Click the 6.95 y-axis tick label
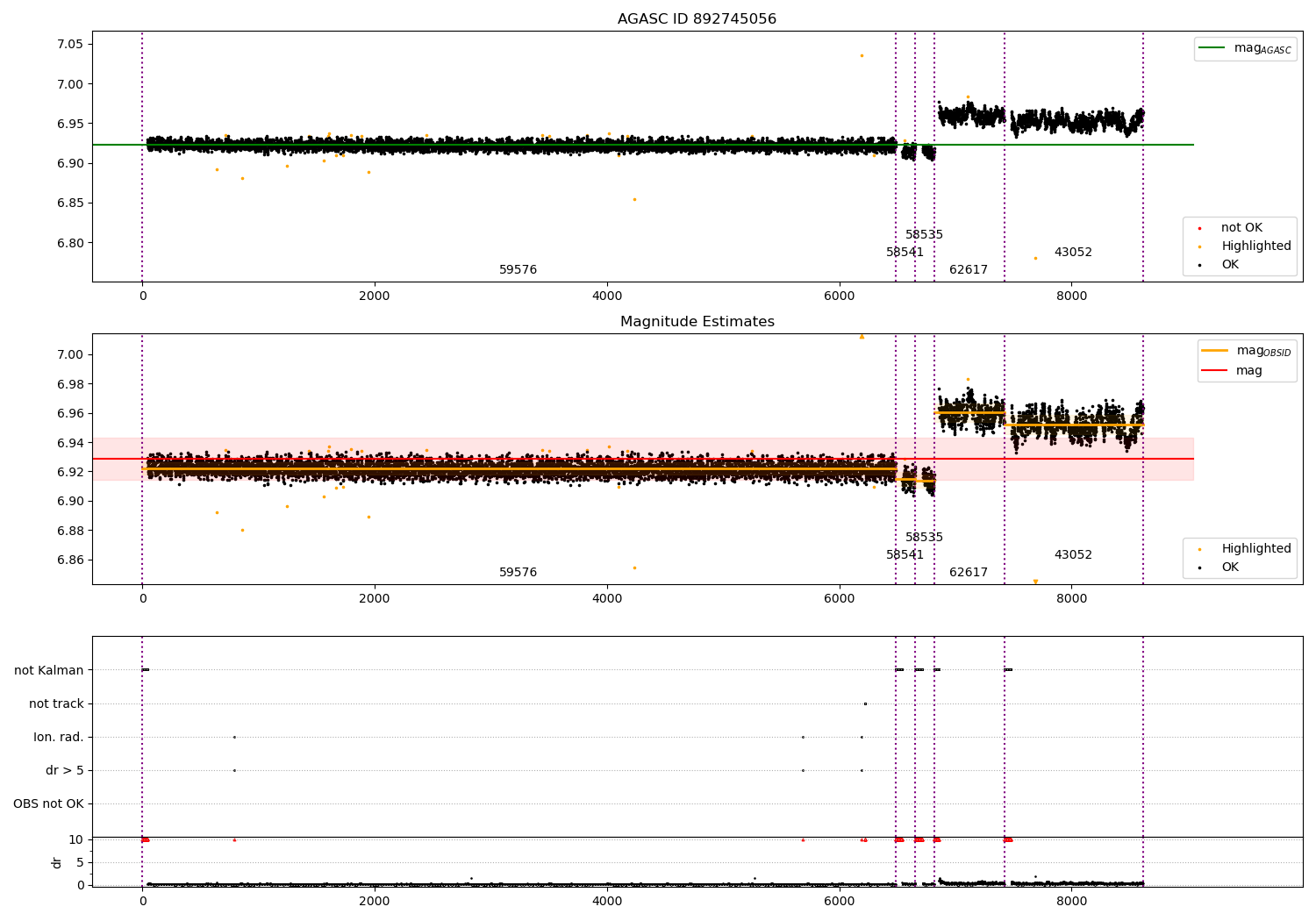This screenshot has width=1316, height=921. [x=69, y=124]
